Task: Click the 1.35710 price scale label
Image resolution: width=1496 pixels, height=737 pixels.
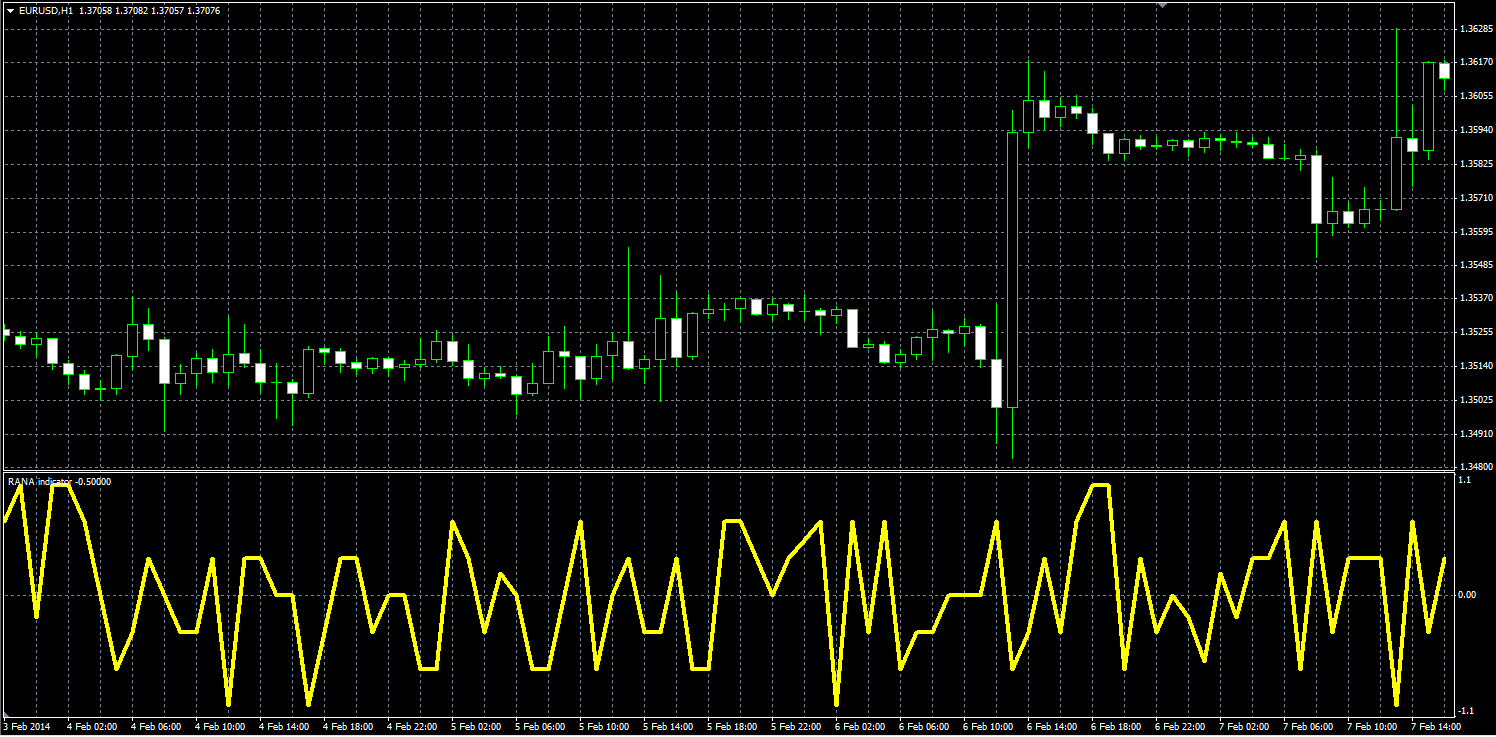Action: pyautogui.click(x=1477, y=197)
